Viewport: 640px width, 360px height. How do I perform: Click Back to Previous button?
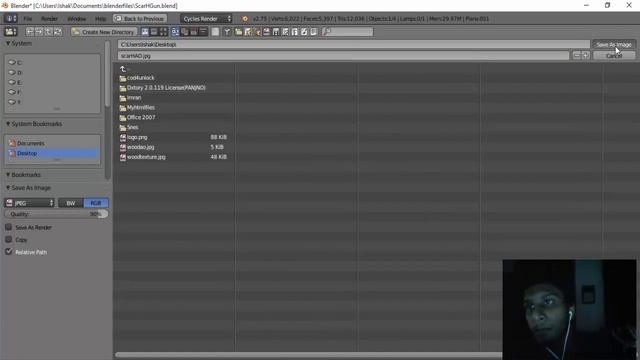tap(140, 19)
